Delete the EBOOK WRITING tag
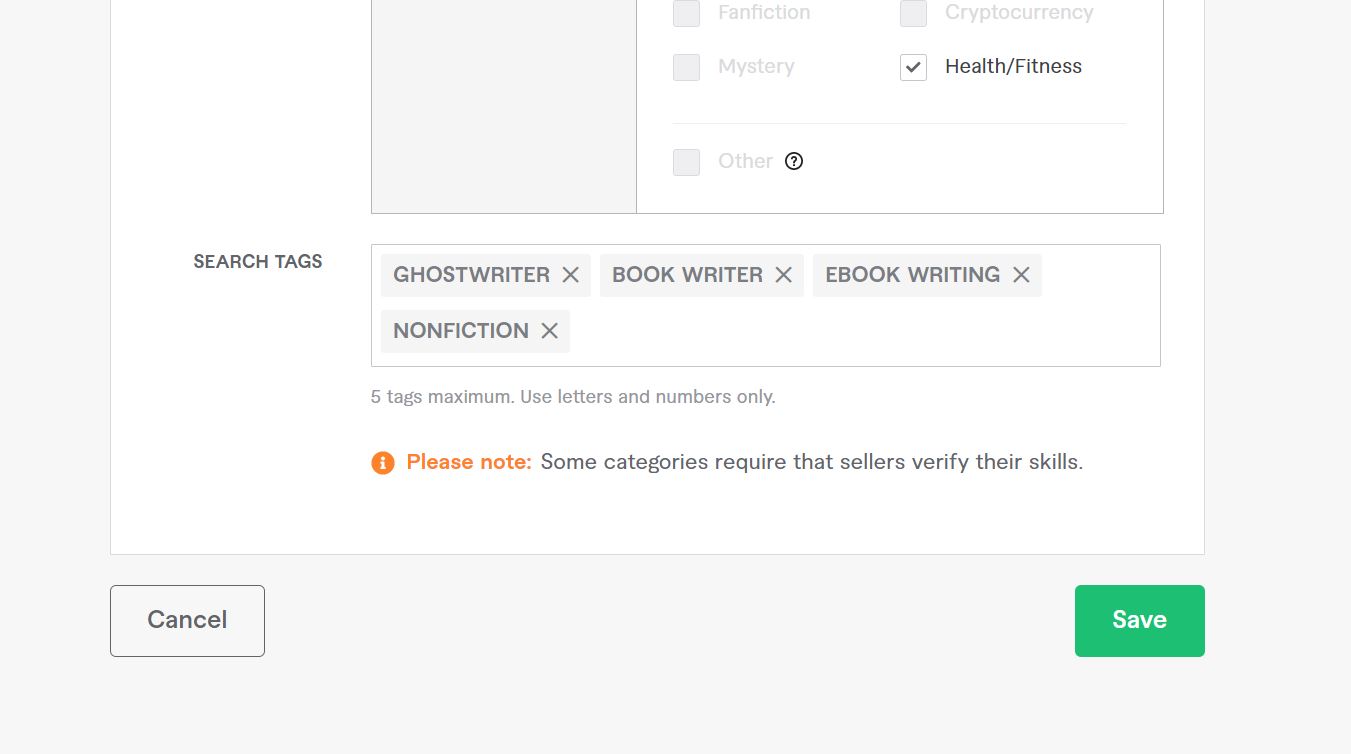 tap(1021, 275)
